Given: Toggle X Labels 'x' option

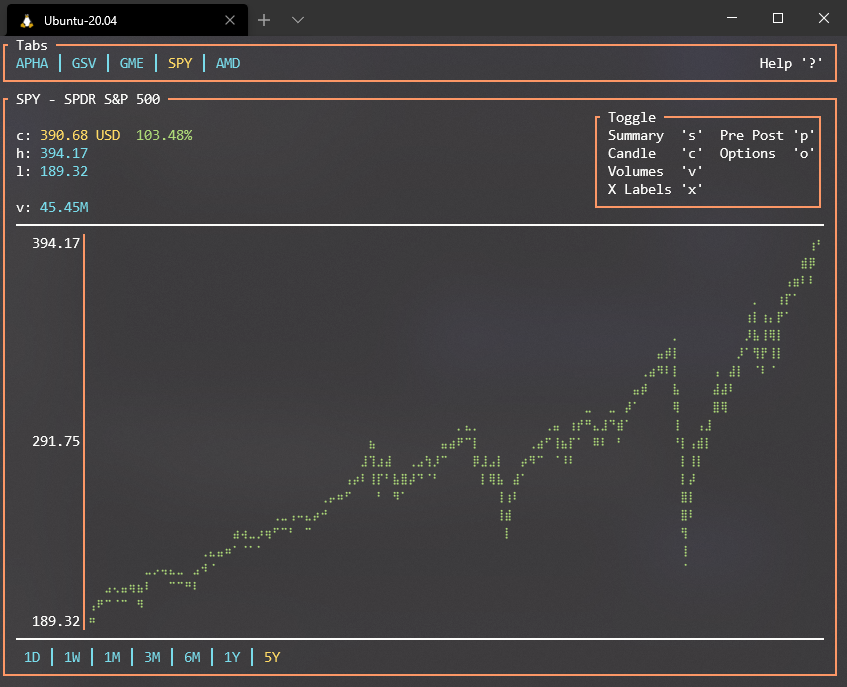Looking at the screenshot, I should pos(655,190).
